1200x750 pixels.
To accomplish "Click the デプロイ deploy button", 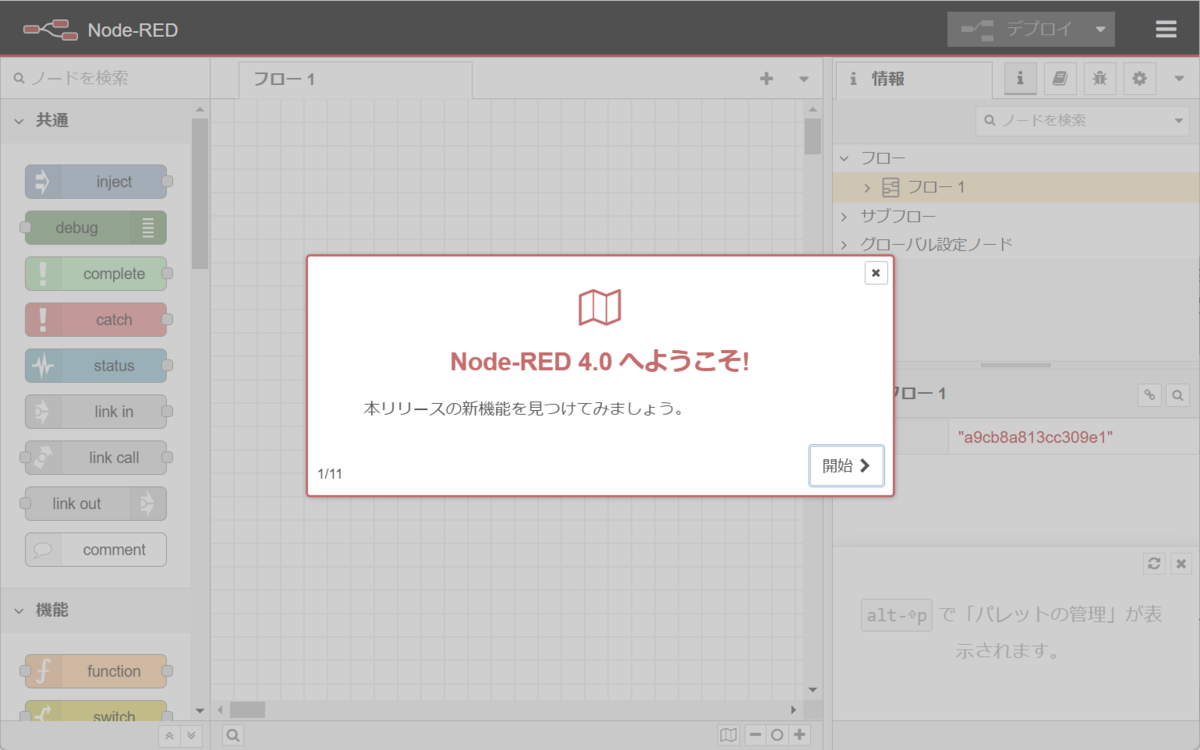I will click(x=1015, y=30).
